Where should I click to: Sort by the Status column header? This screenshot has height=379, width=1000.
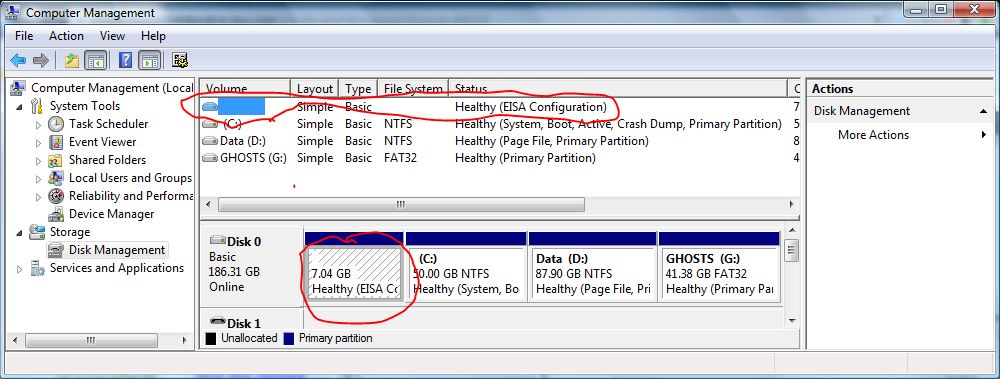pyautogui.click(x=618, y=89)
